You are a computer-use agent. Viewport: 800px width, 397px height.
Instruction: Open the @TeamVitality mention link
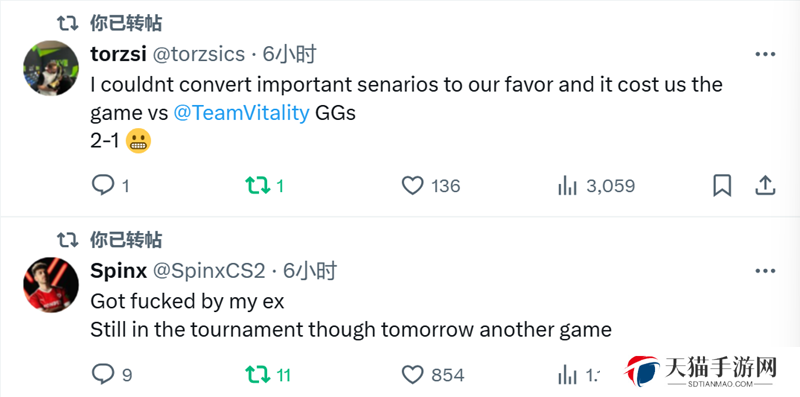coord(241,113)
